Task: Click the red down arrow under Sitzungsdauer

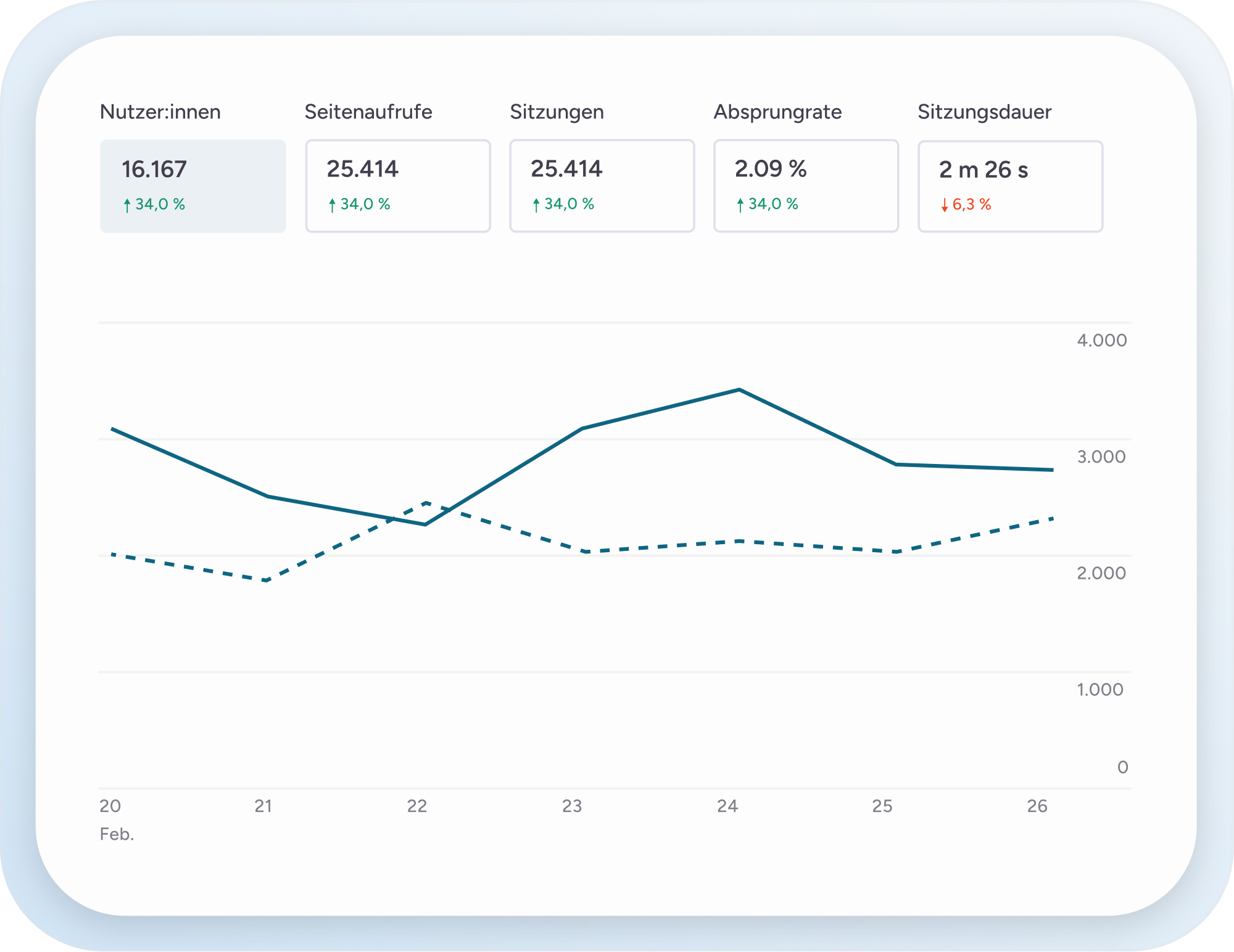Action: tap(944, 204)
